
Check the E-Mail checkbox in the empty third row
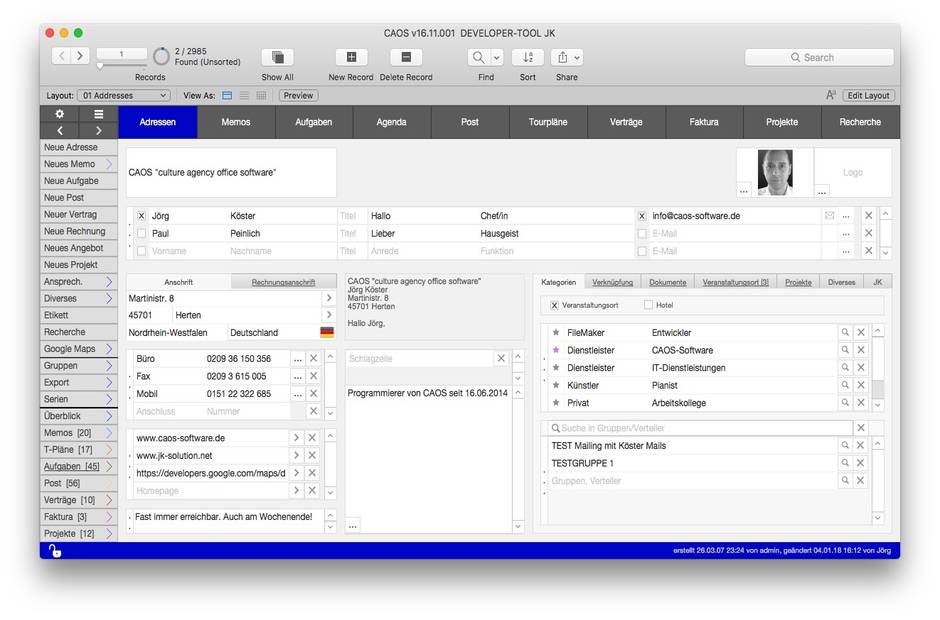tap(642, 251)
